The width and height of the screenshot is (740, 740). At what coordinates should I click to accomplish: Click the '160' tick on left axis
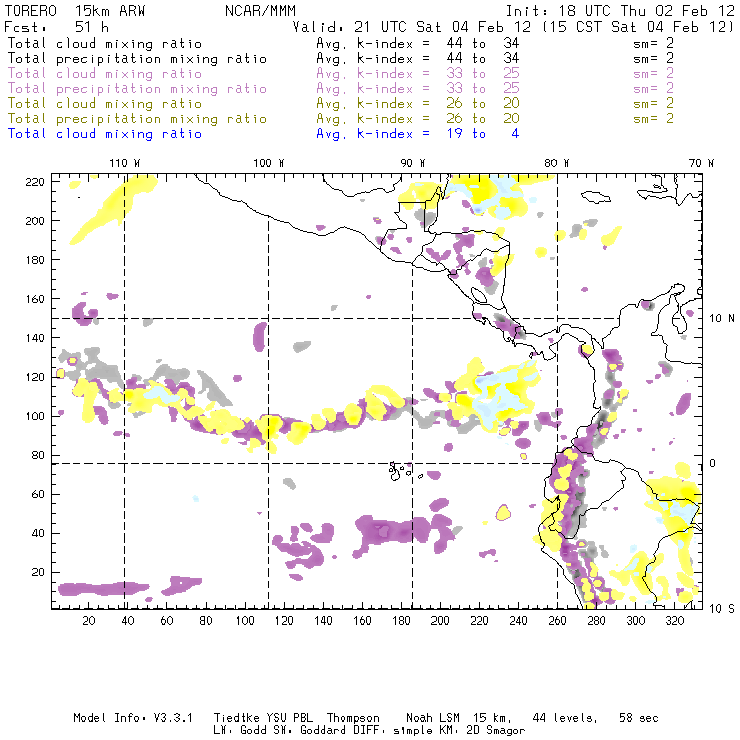(x=35, y=299)
